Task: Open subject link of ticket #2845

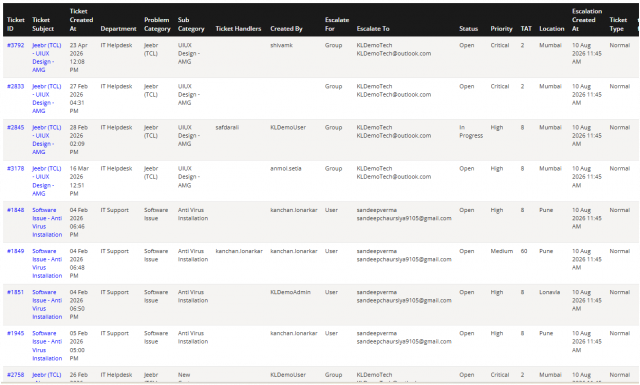Action: (47, 140)
